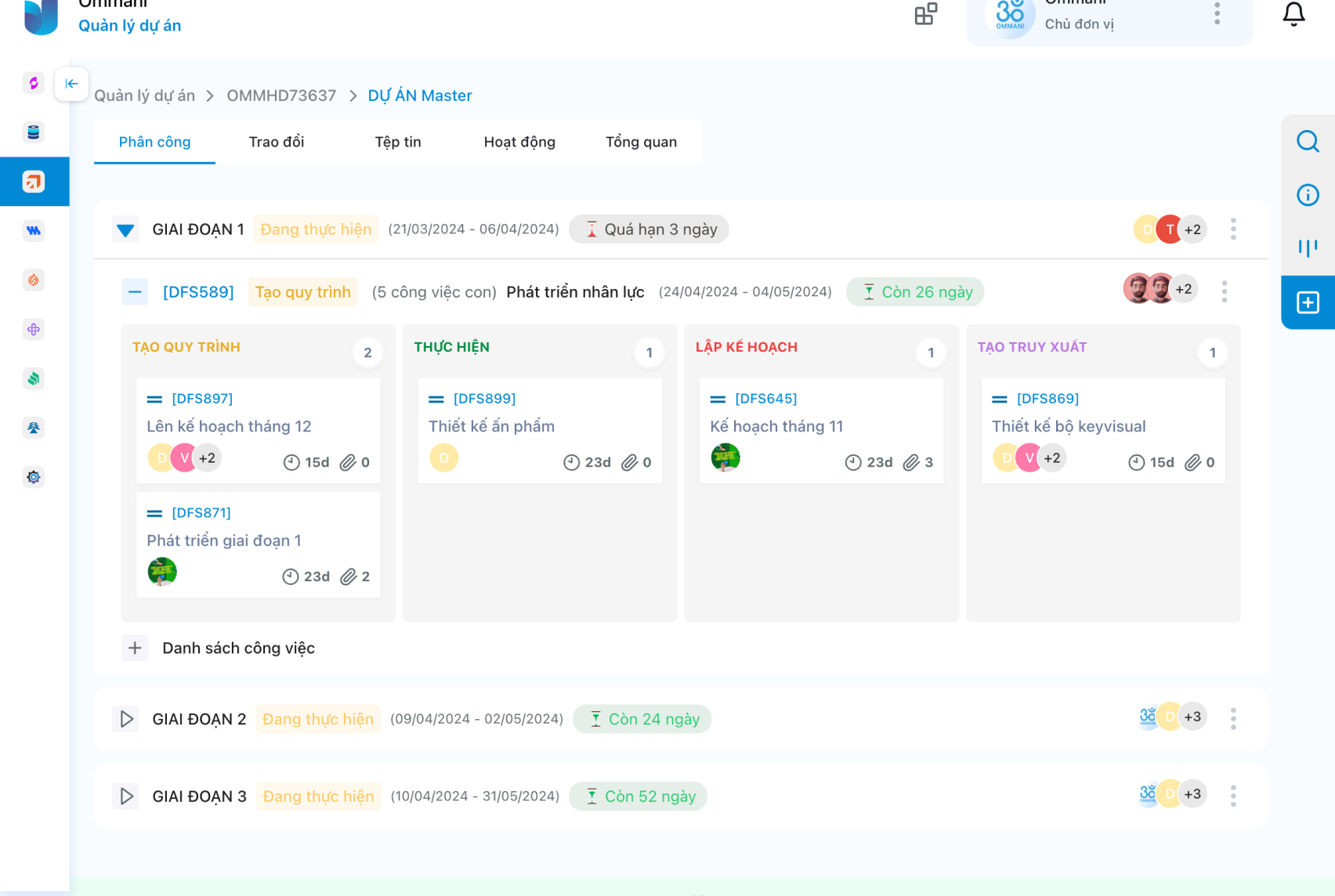
Task: Click the OMMHD73637 breadcrumb link
Action: click(x=281, y=96)
